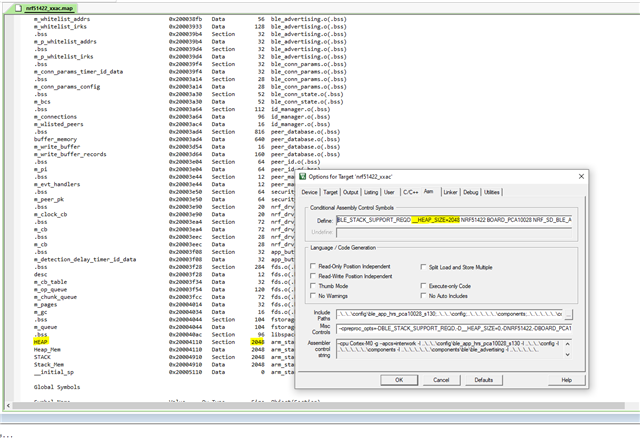Click the Include Paths text field
This screenshot has height=438, width=640.
click(449, 314)
